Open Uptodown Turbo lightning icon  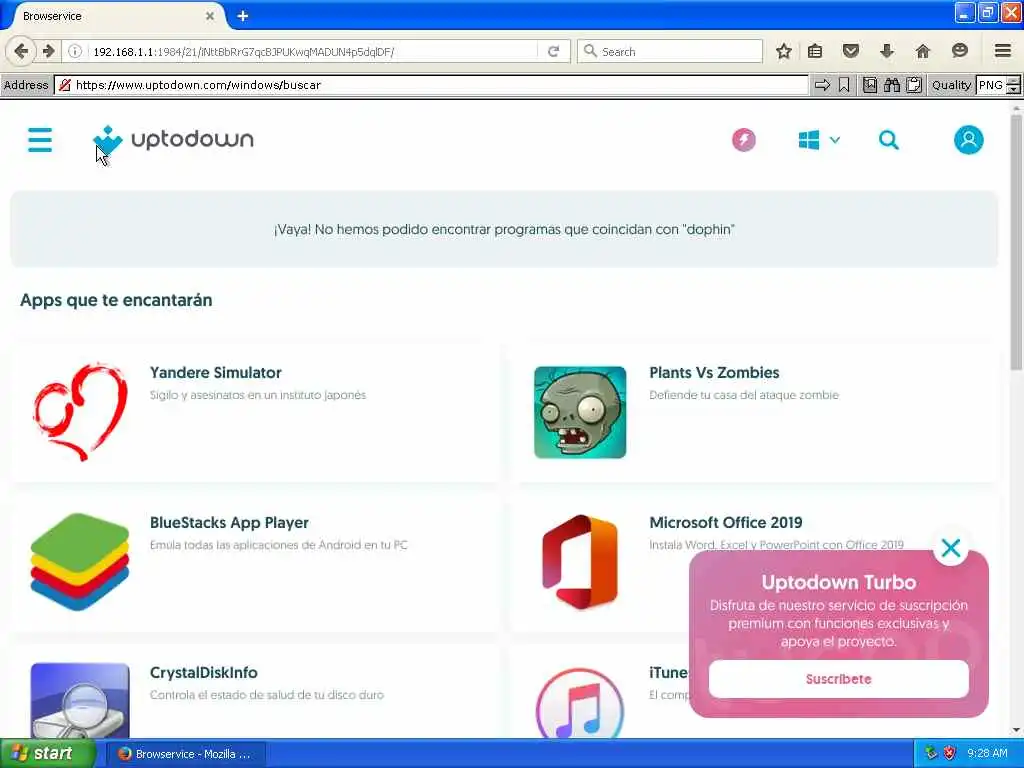click(x=743, y=140)
